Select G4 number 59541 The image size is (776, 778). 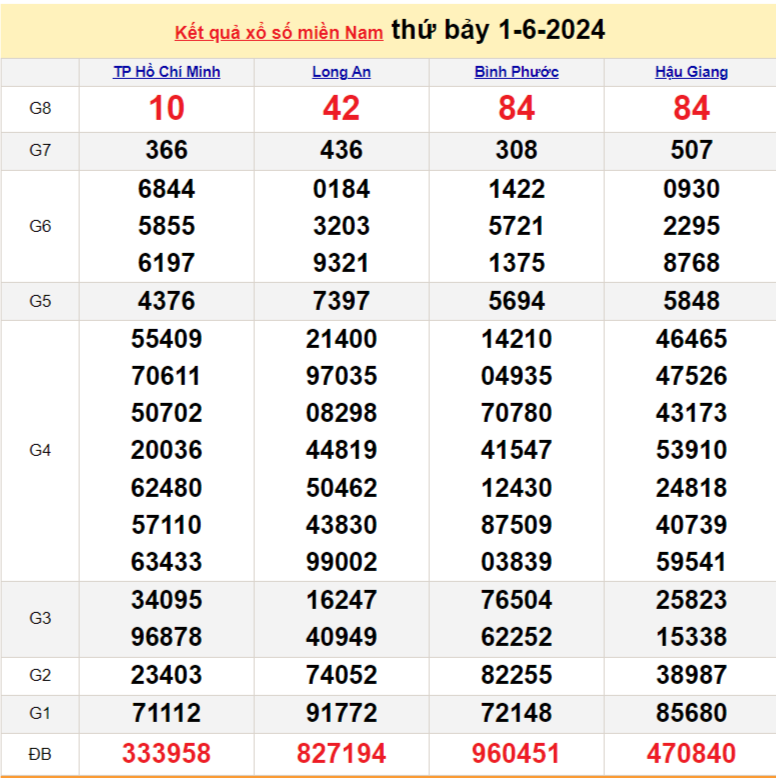click(x=692, y=562)
